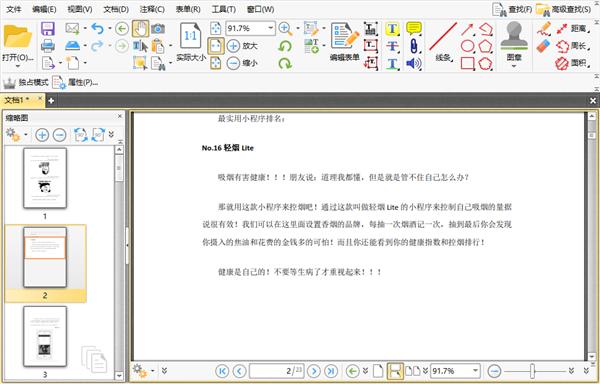Click the page number input field

click(x=277, y=371)
